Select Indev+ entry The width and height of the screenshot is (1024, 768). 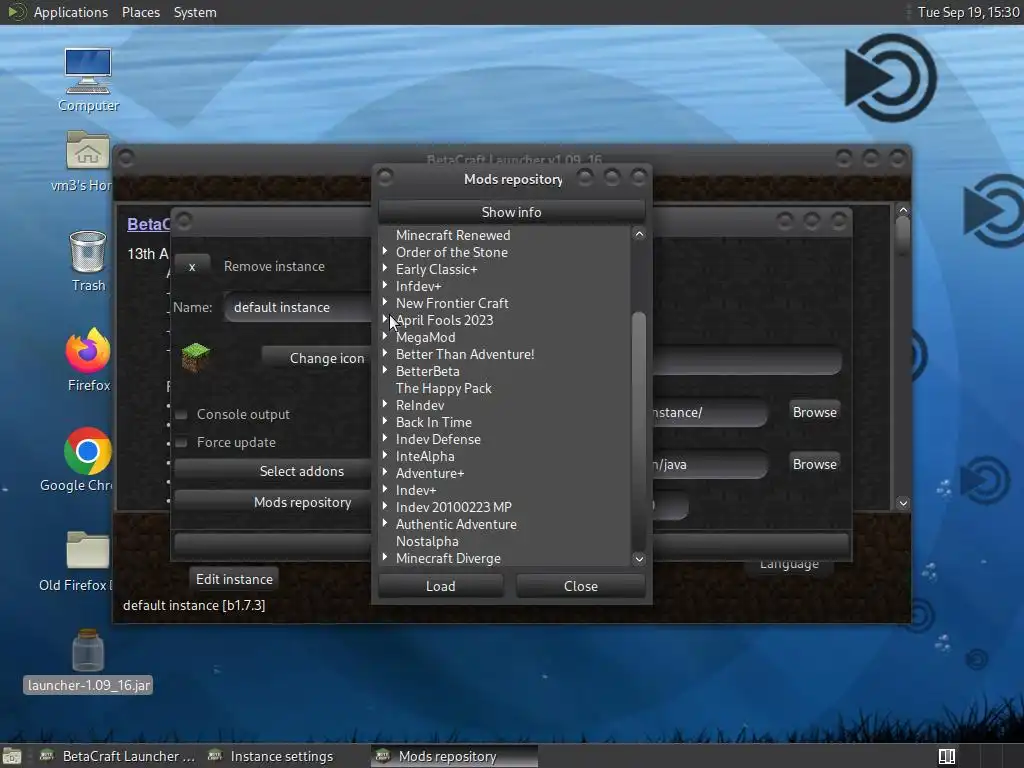coord(416,490)
